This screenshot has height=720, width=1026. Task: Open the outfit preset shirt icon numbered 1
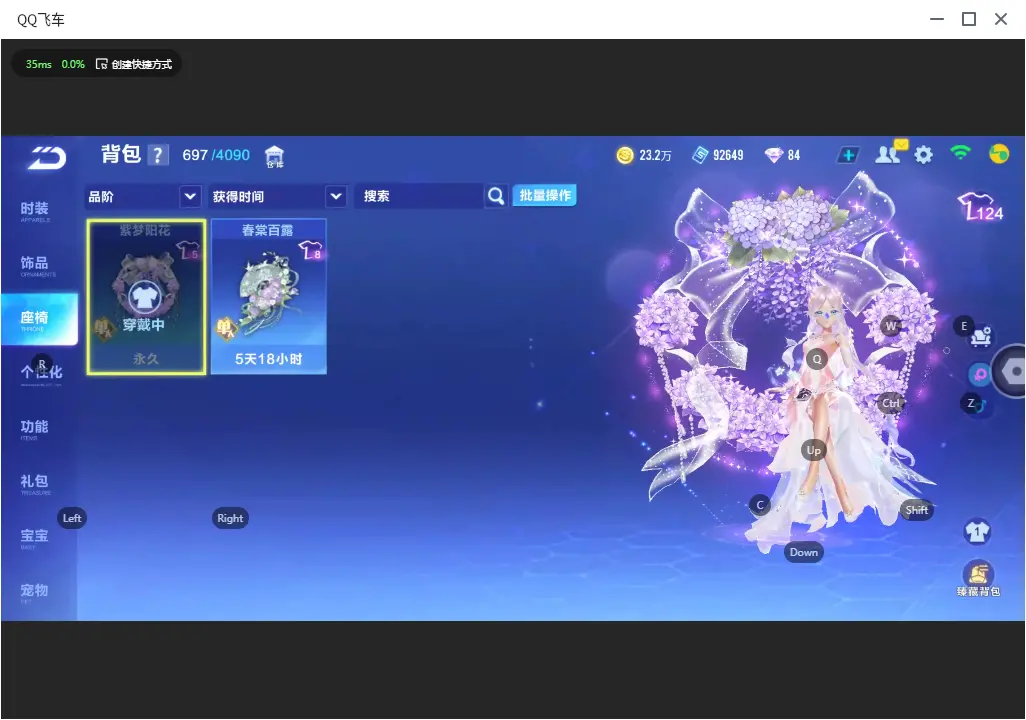(x=978, y=531)
